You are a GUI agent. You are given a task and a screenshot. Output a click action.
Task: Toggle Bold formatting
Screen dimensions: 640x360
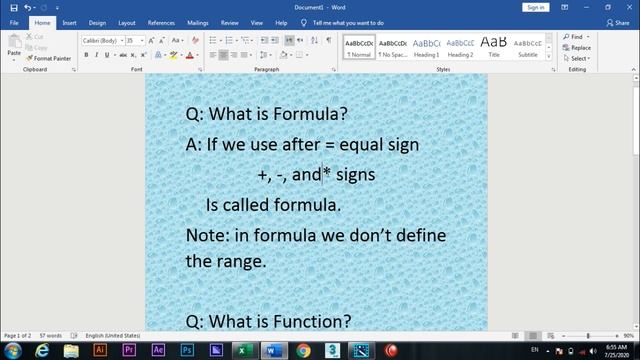86,55
